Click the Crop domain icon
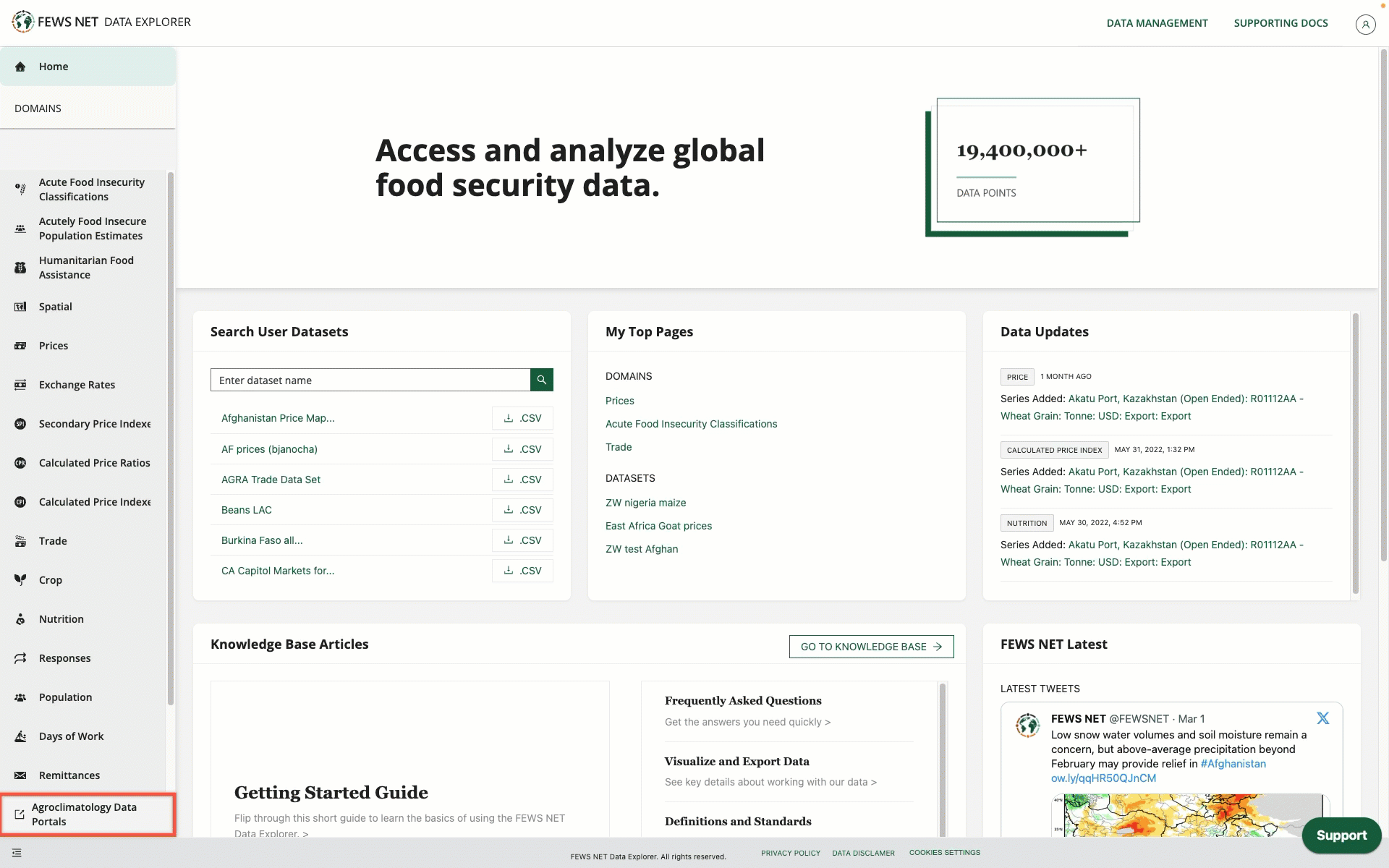The image size is (1389, 868). coord(20,580)
